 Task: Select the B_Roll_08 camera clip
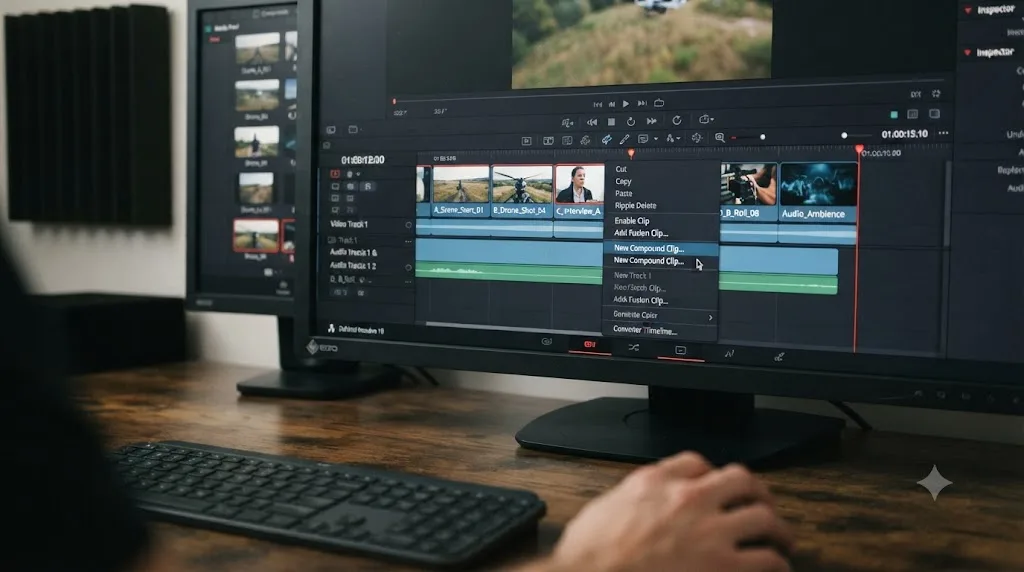[x=748, y=191]
